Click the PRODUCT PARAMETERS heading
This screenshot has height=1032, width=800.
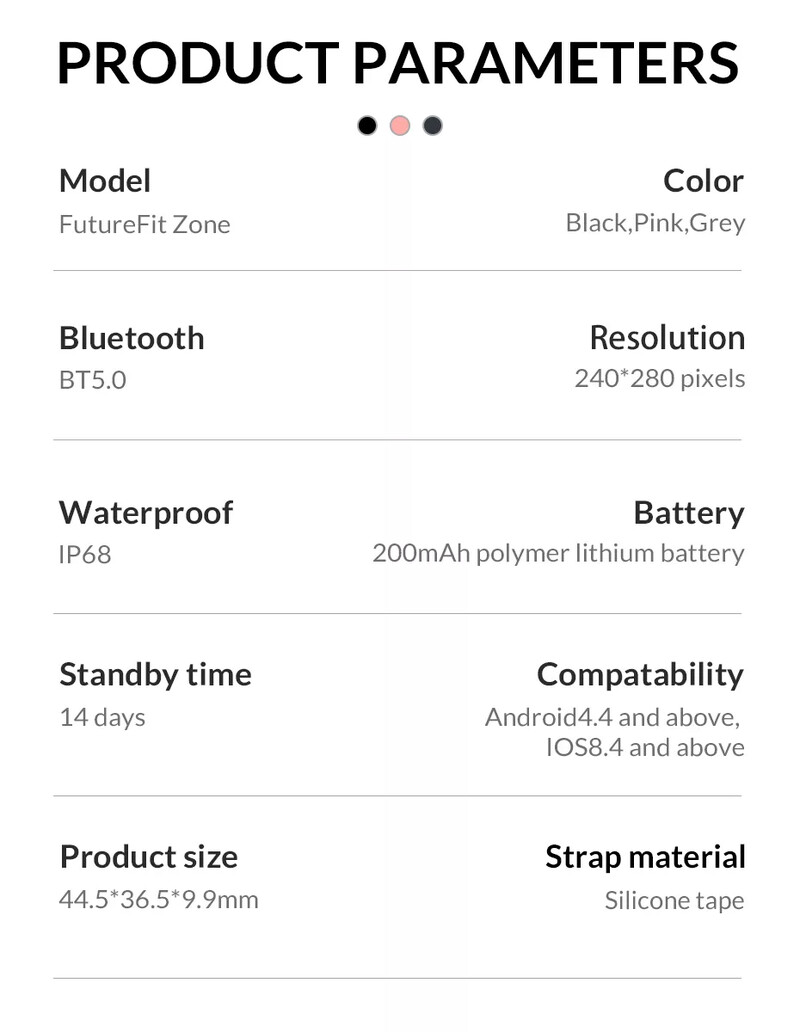tap(399, 63)
